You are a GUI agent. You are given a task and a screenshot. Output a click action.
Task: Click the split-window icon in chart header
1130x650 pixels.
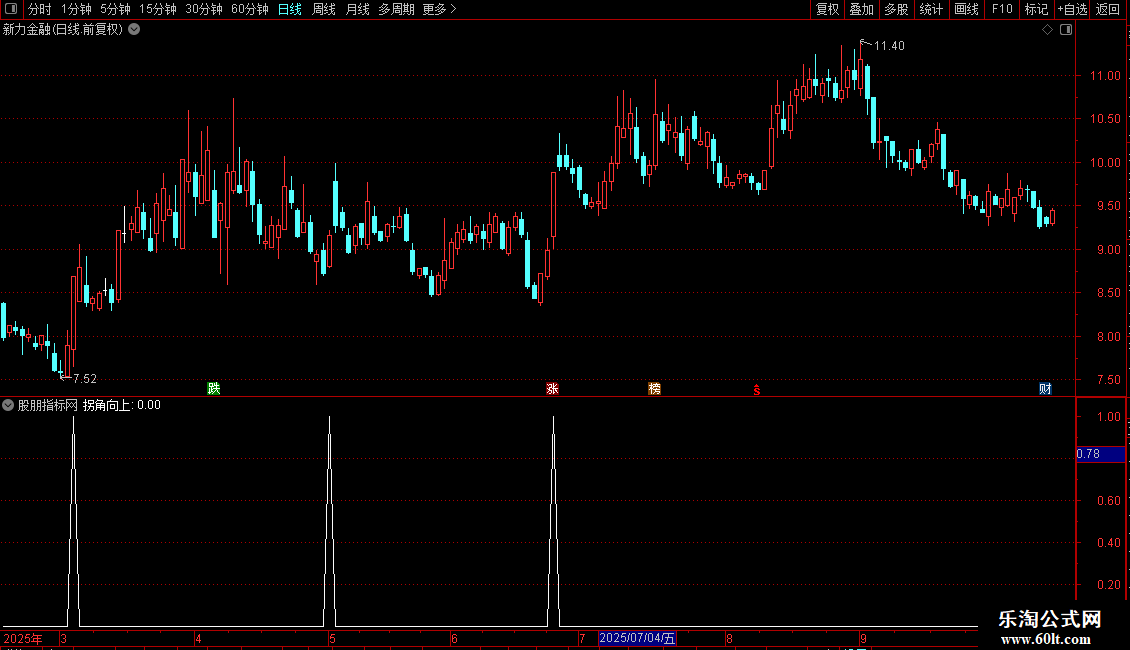1066,30
